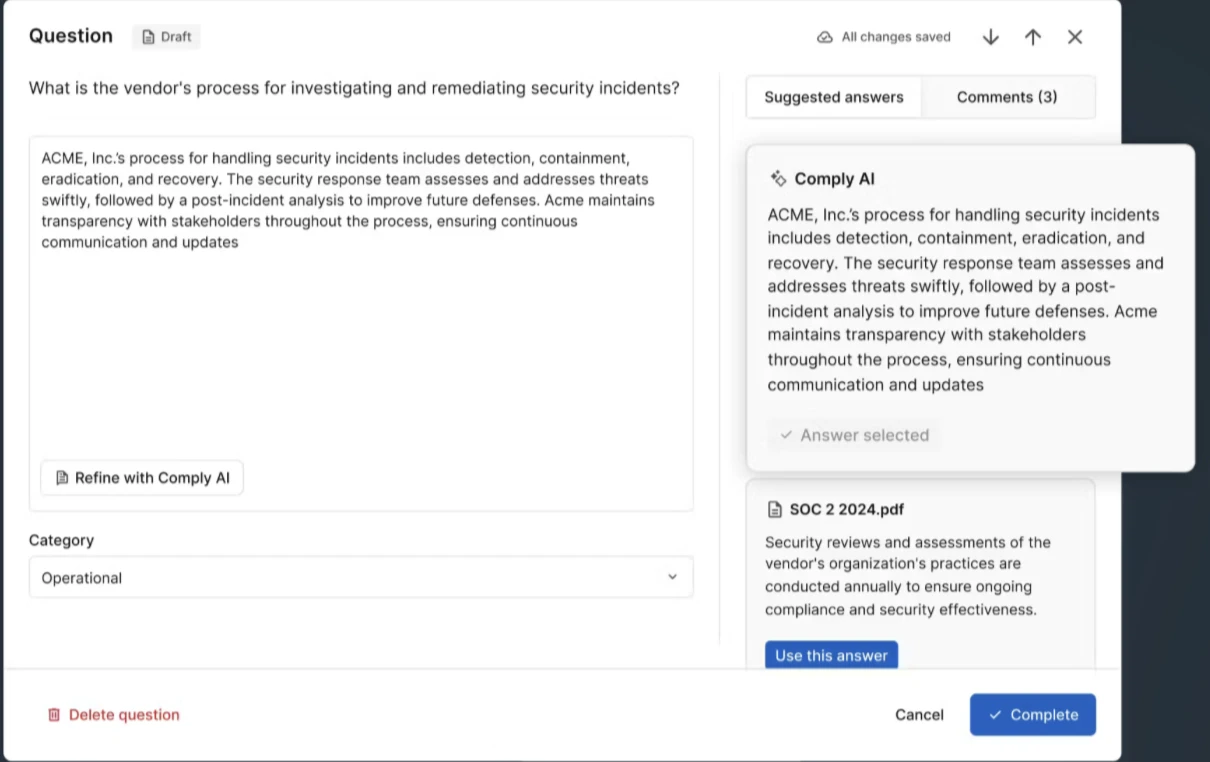Click Refine with Comply AI button
This screenshot has height=762, width=1210.
point(142,478)
